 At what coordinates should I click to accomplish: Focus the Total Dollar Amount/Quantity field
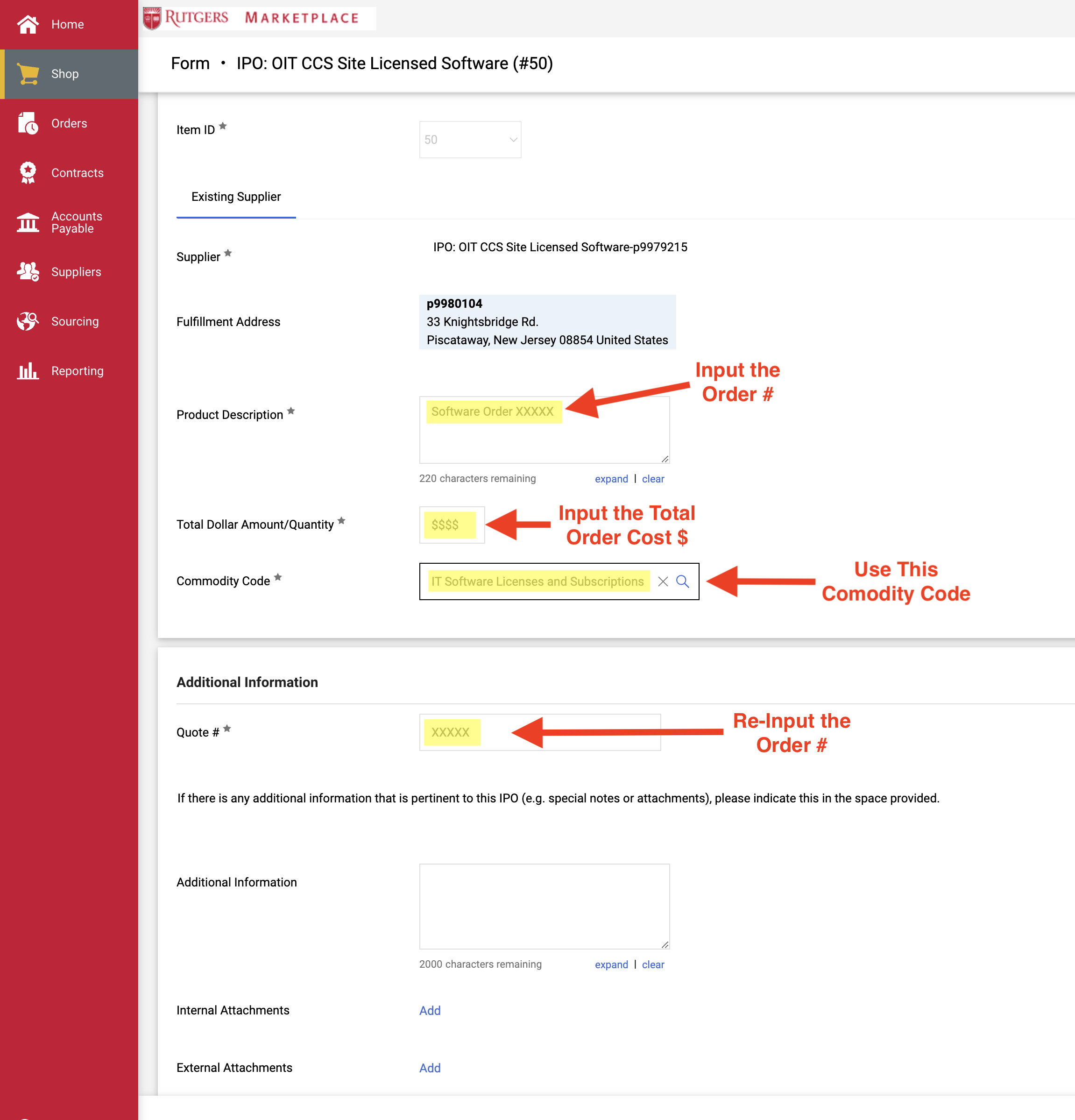point(452,525)
